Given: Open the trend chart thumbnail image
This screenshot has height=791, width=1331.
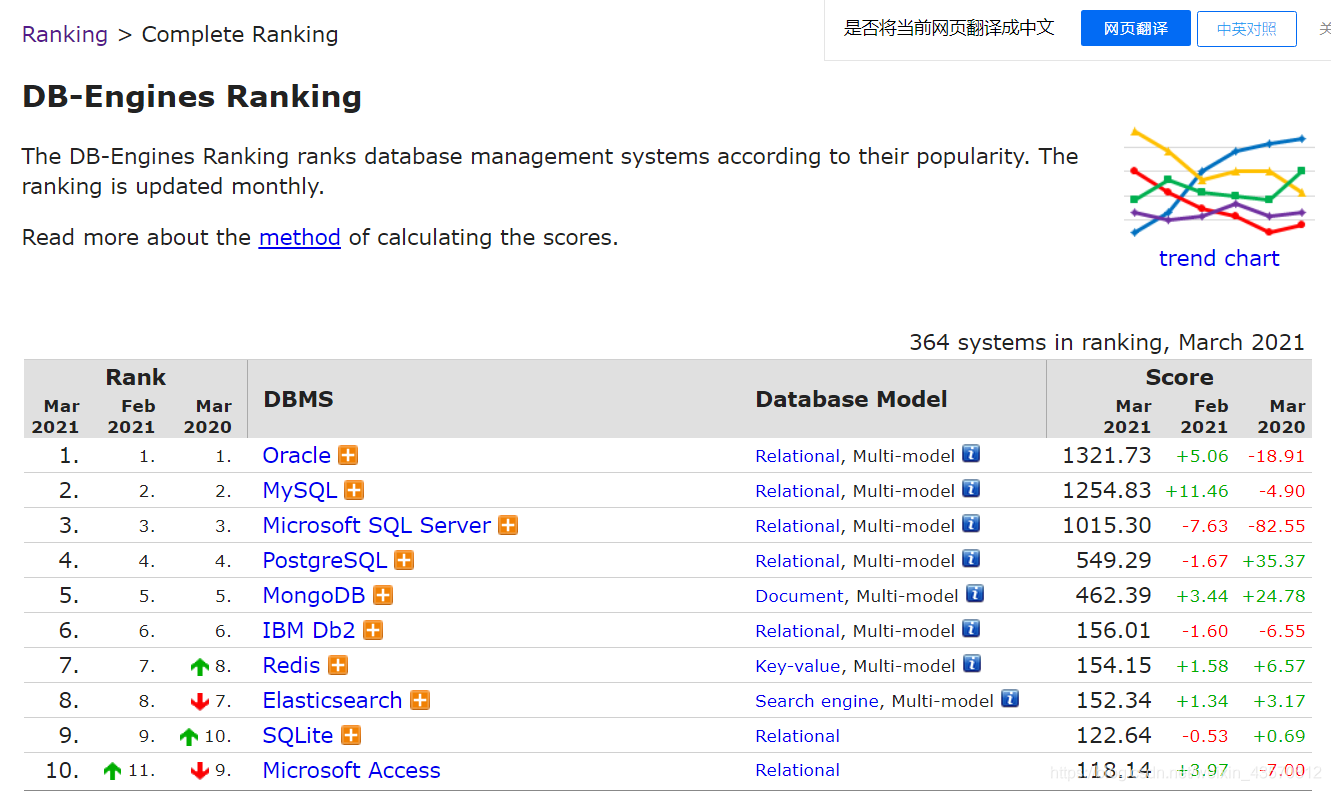Looking at the screenshot, I should (1218, 182).
